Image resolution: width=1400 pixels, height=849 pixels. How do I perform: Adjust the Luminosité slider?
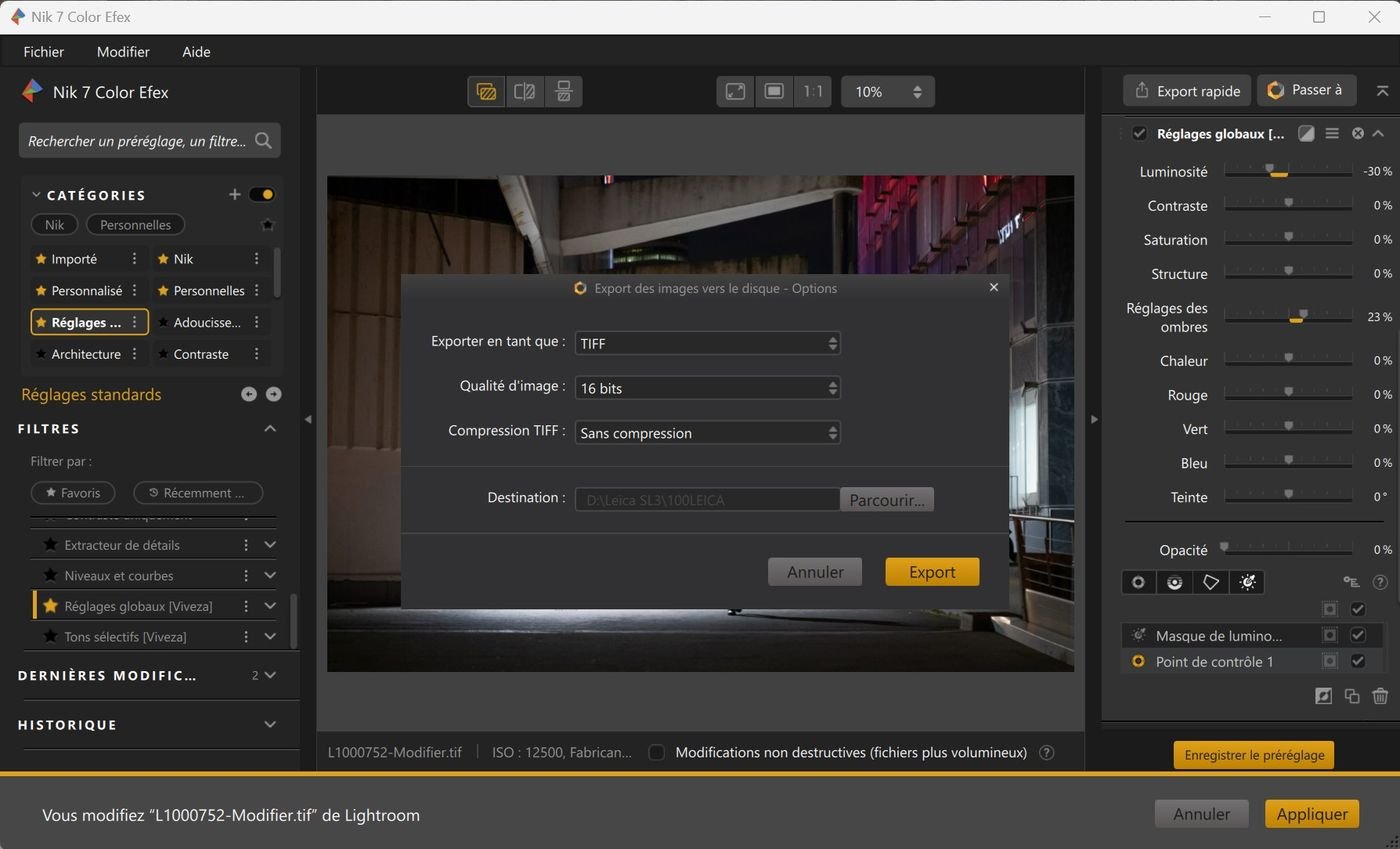[x=1288, y=171]
